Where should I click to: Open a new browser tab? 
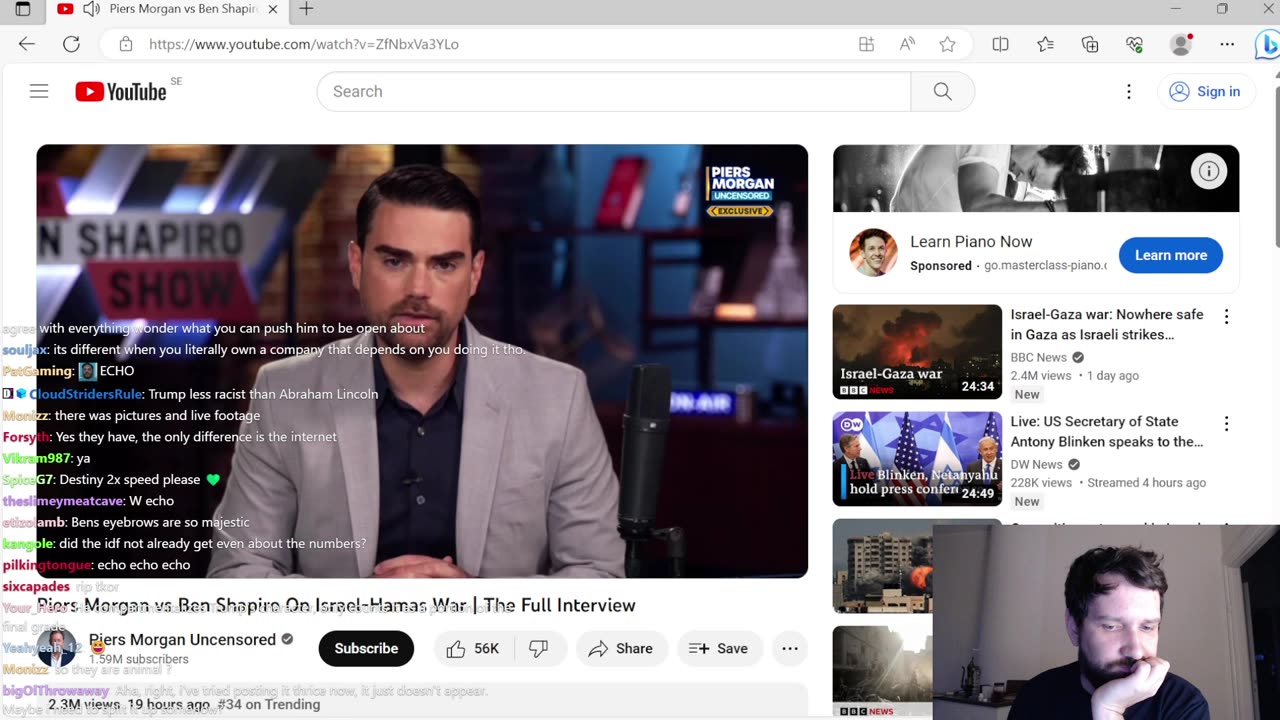[x=306, y=9]
